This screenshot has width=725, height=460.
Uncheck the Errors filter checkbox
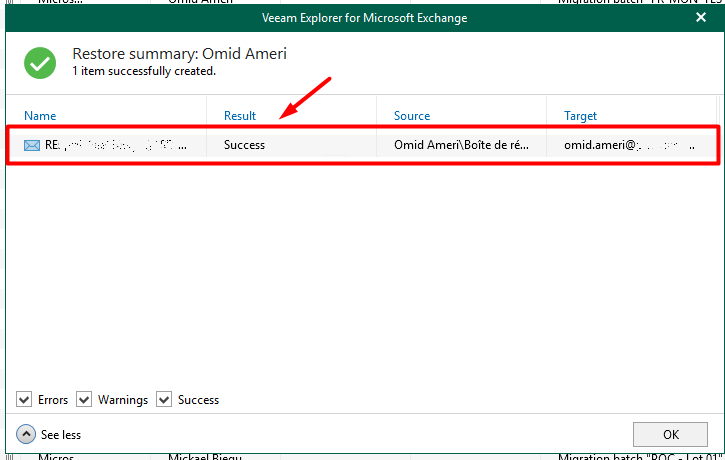point(24,399)
